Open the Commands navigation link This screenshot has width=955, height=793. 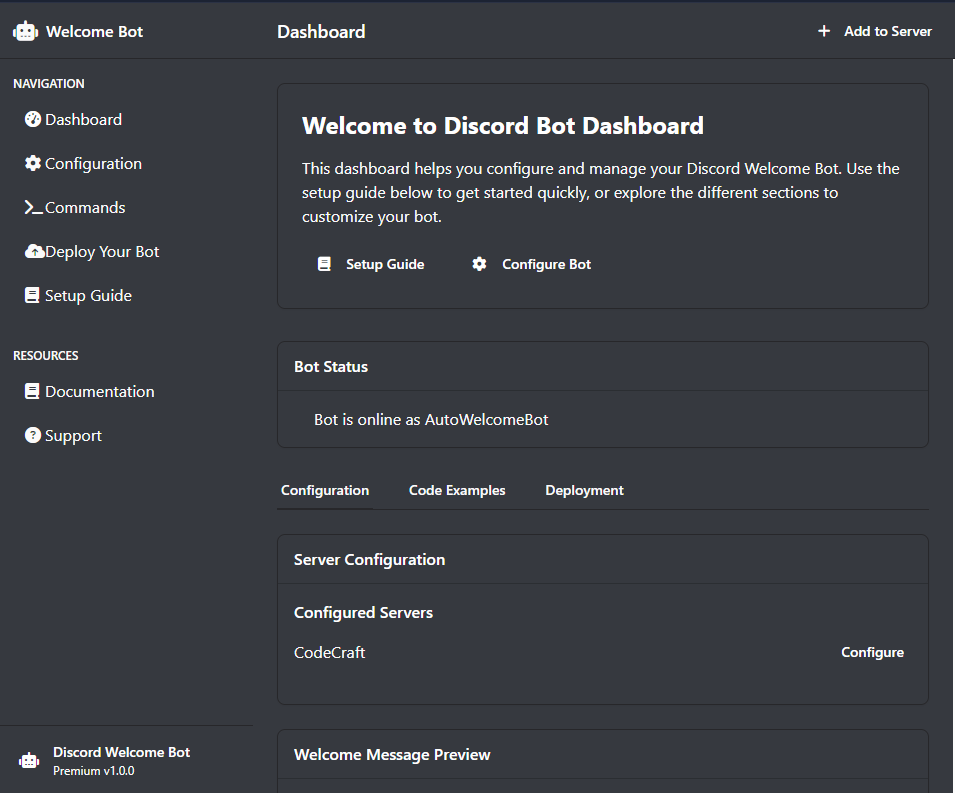click(85, 208)
